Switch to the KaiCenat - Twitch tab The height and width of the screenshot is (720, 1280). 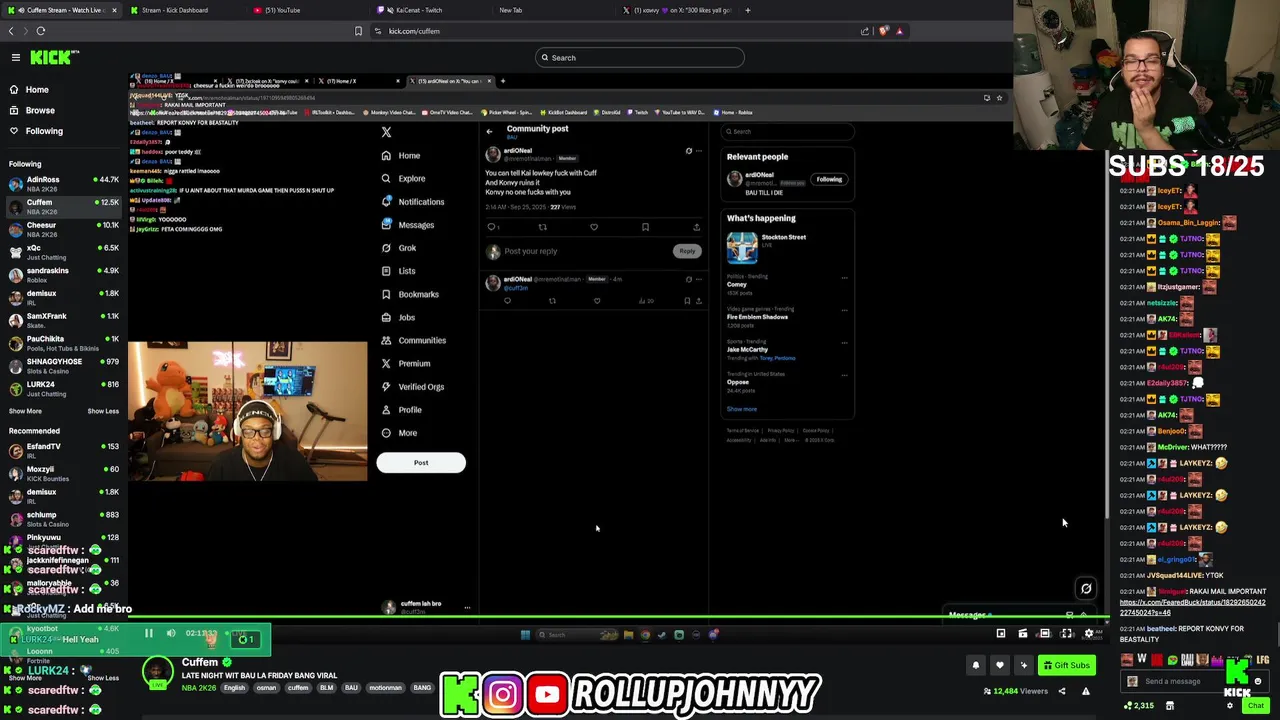[x=418, y=10]
